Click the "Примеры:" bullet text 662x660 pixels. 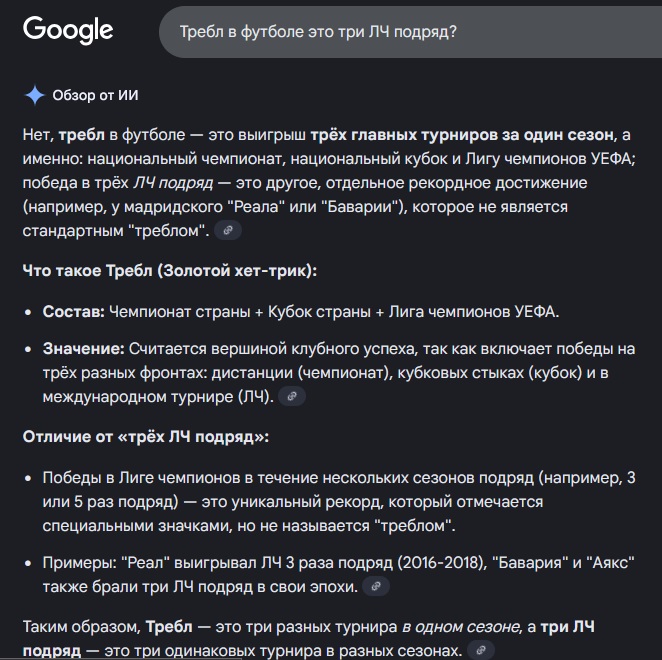point(75,561)
